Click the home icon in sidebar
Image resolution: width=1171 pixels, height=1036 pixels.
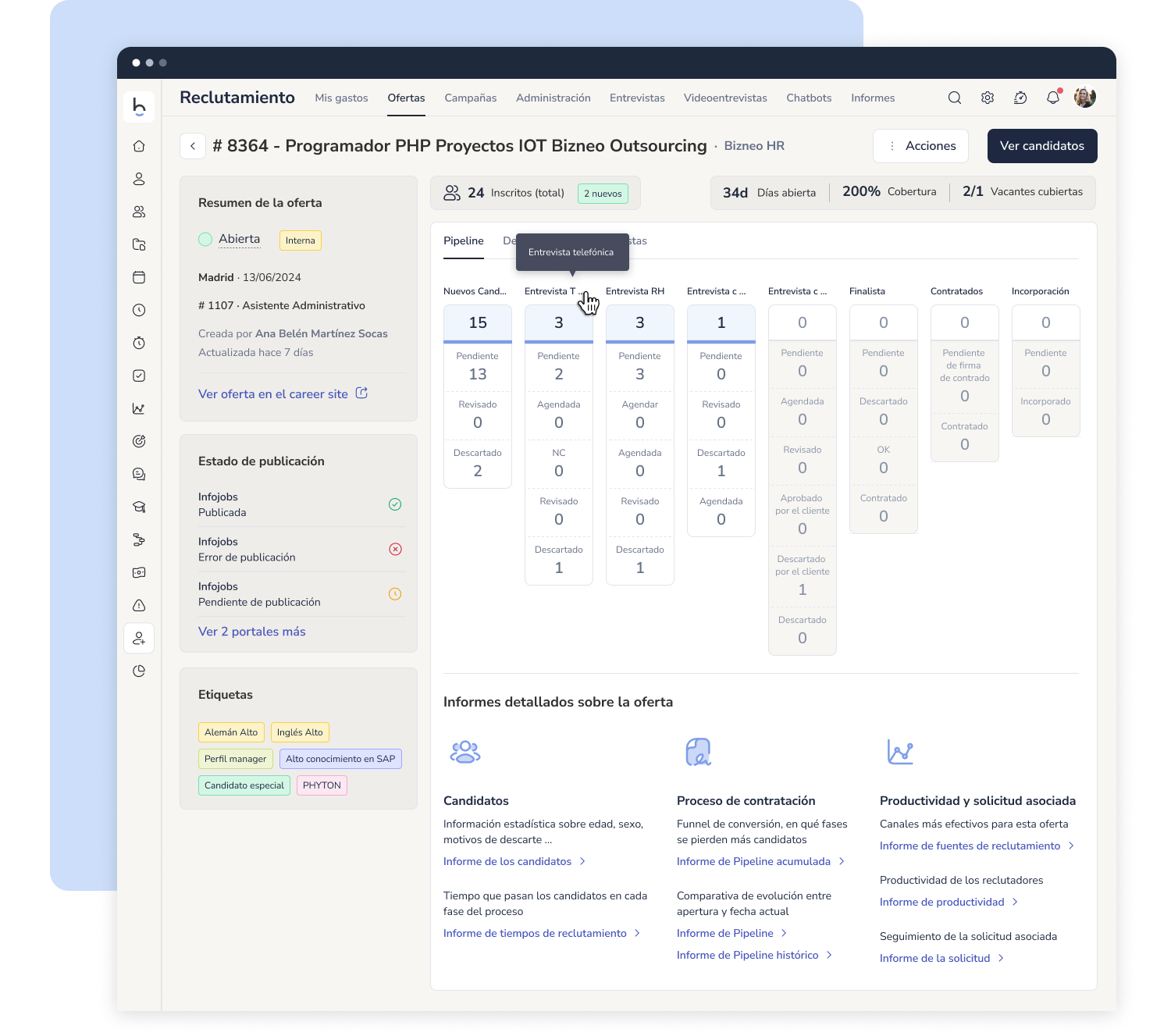(139, 146)
